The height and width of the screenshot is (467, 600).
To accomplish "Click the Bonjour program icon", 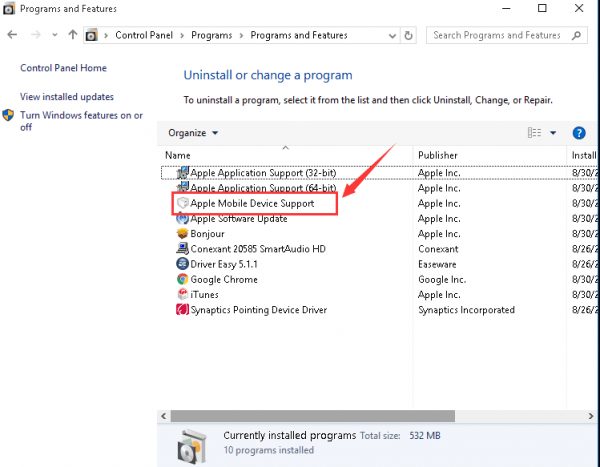I will [183, 234].
